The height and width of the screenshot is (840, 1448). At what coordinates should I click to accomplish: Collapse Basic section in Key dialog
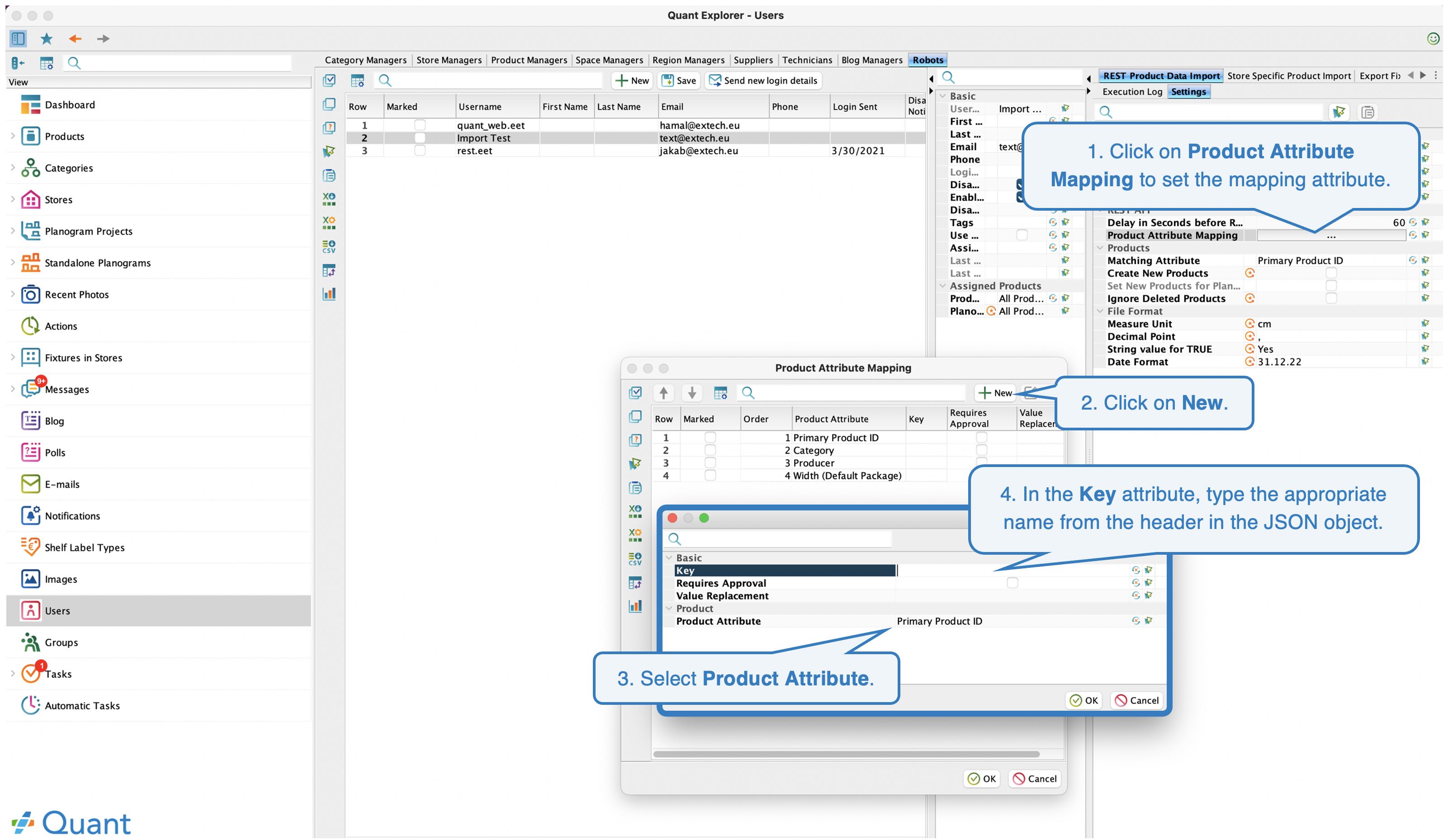(669, 557)
